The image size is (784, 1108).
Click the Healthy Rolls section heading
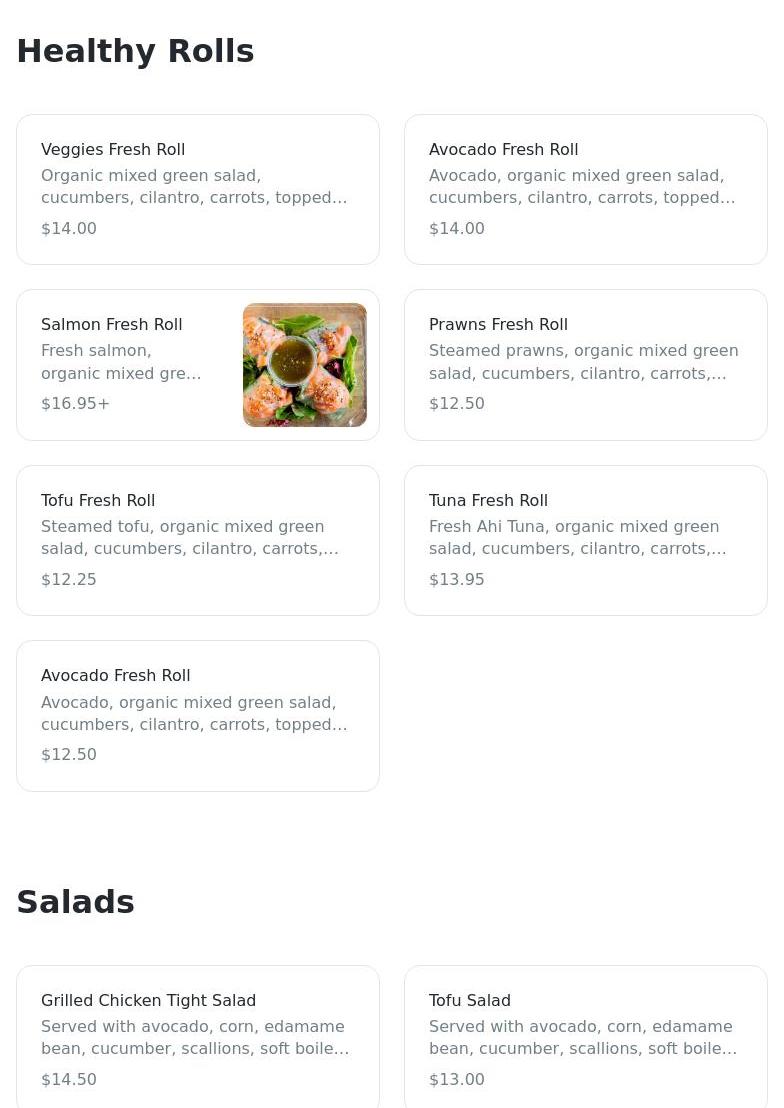[x=135, y=52]
